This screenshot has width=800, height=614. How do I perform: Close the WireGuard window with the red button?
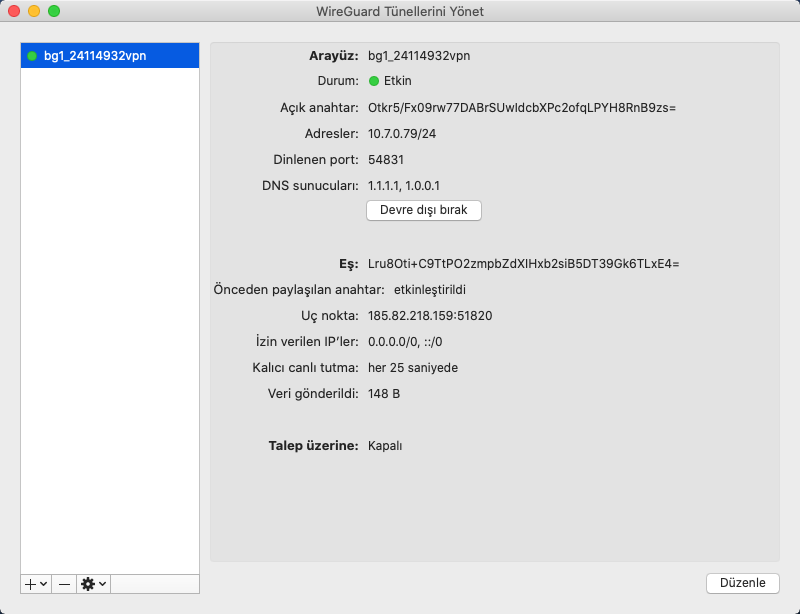(x=14, y=11)
